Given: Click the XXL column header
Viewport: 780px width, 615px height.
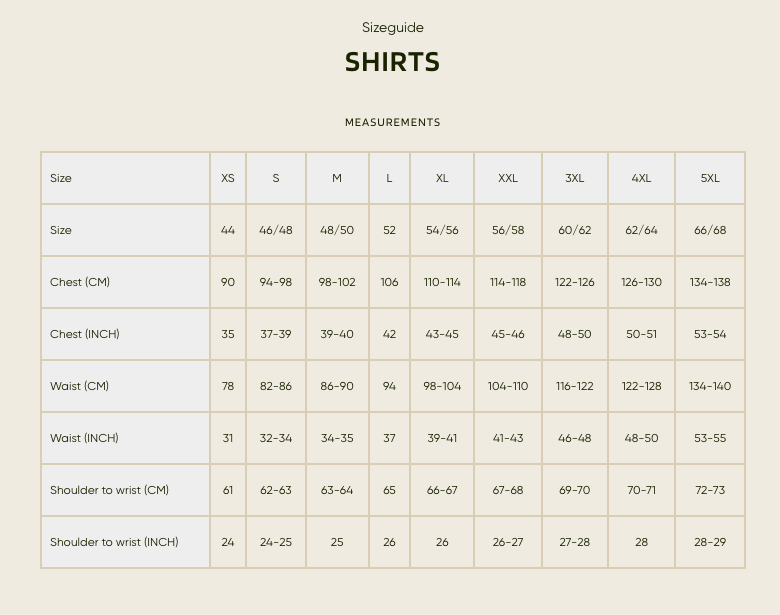Looking at the screenshot, I should (x=508, y=178).
